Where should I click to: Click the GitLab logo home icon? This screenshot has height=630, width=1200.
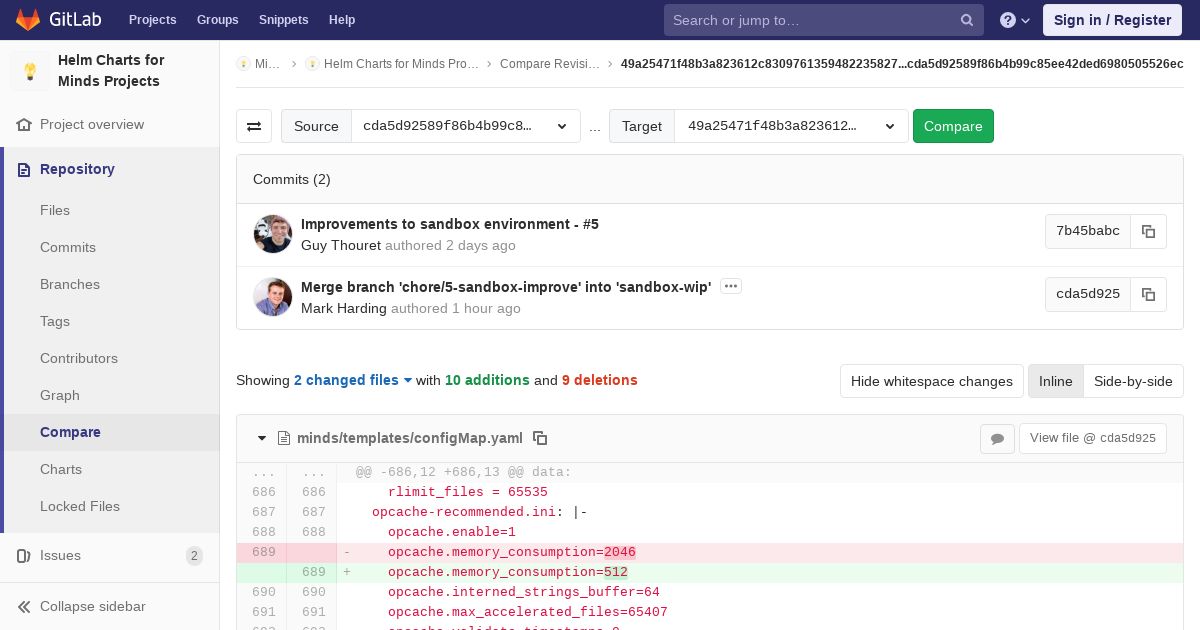(28, 19)
